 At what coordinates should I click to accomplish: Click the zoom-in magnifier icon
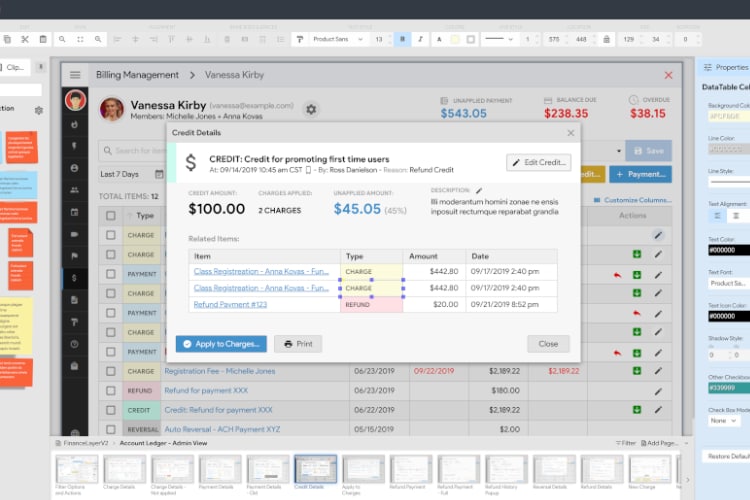[62, 39]
